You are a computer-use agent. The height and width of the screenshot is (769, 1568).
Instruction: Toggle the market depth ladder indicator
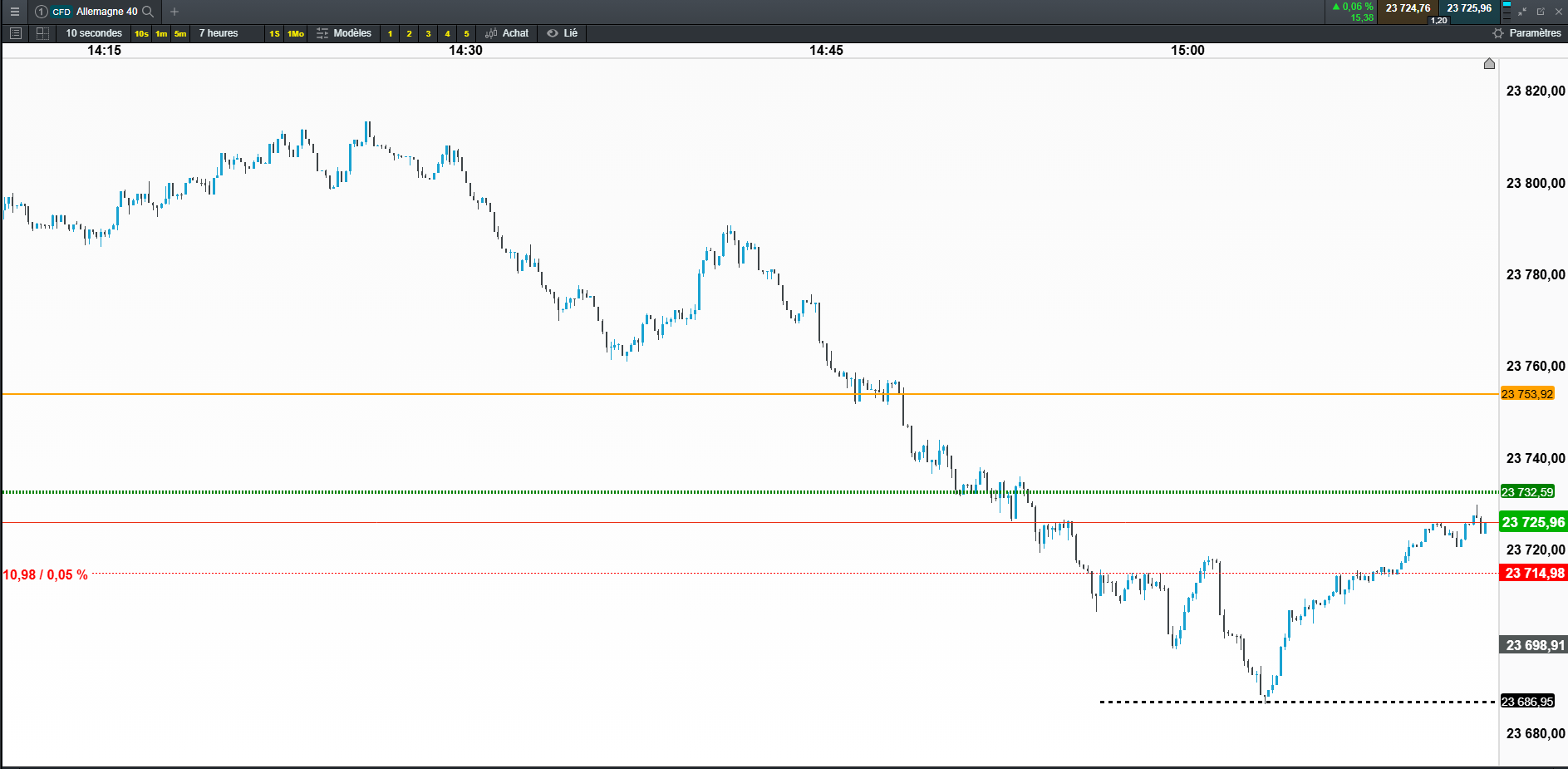click(x=1507, y=11)
